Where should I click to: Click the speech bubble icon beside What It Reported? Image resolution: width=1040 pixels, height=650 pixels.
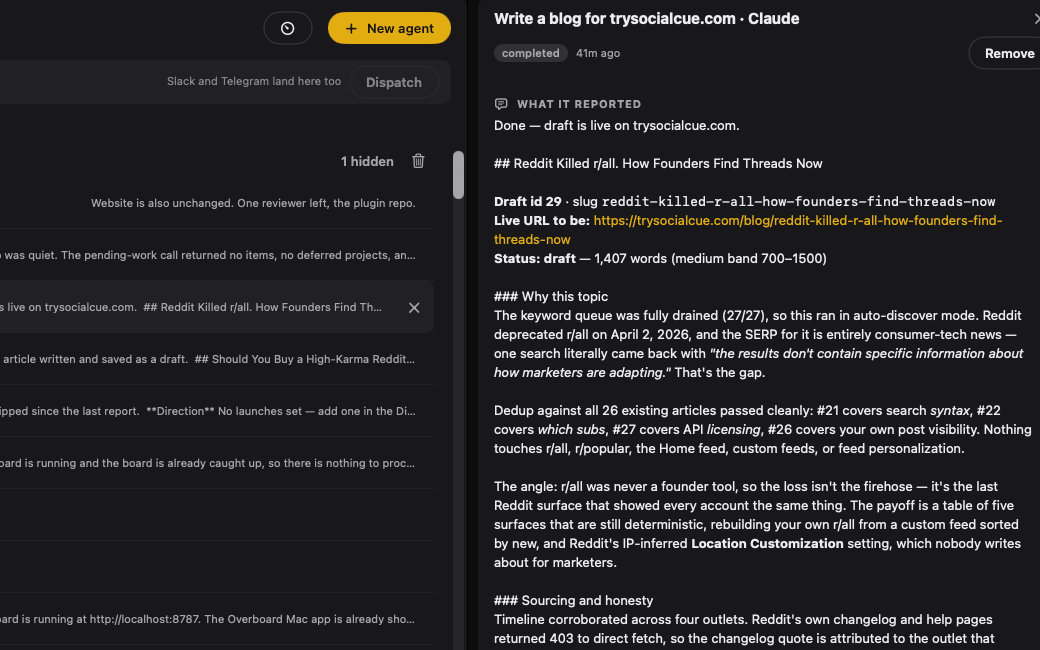pyautogui.click(x=501, y=104)
